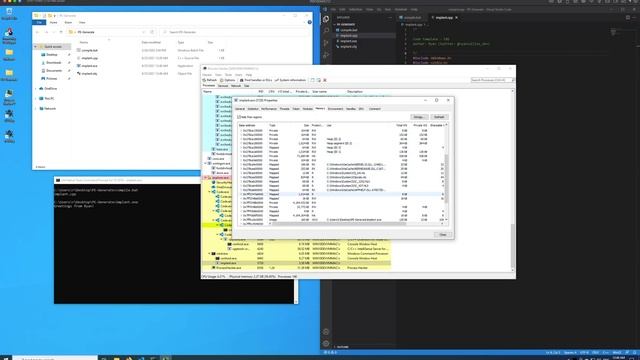
Task: Click the Refresh button in Memory tab
Action: [x=439, y=117]
